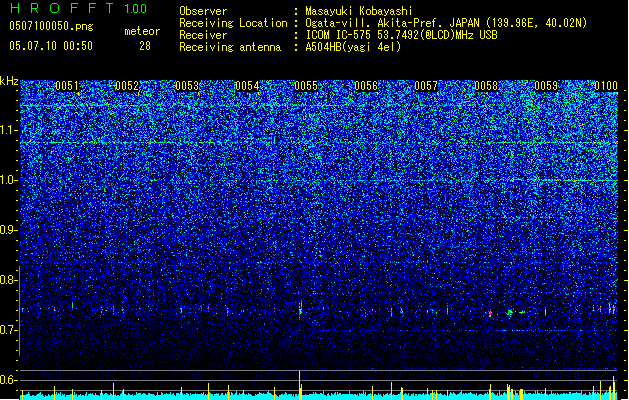Click the 0100 time marker
This screenshot has width=629, height=400.
click(606, 86)
